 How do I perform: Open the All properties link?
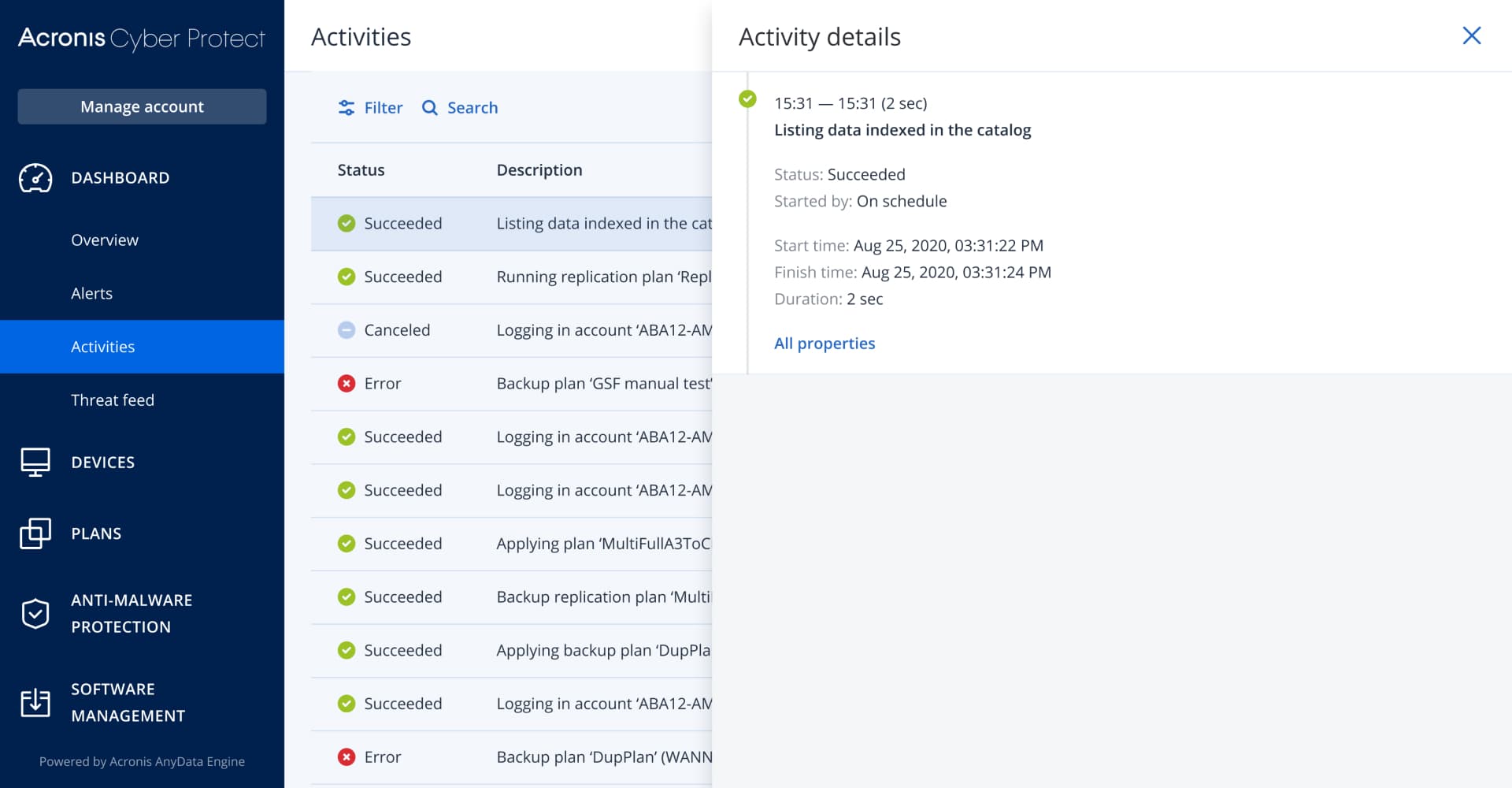coord(825,343)
